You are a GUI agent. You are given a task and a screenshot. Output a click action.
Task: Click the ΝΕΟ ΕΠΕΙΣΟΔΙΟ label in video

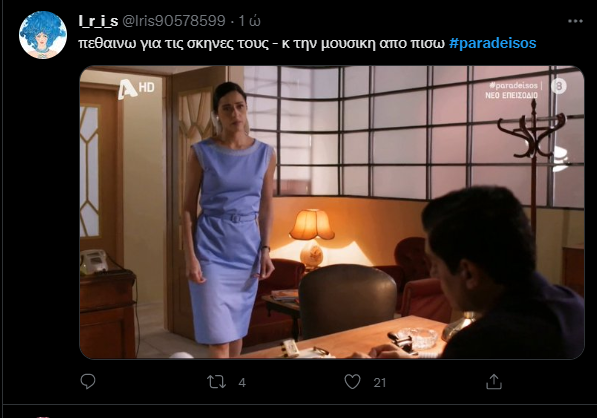point(511,95)
